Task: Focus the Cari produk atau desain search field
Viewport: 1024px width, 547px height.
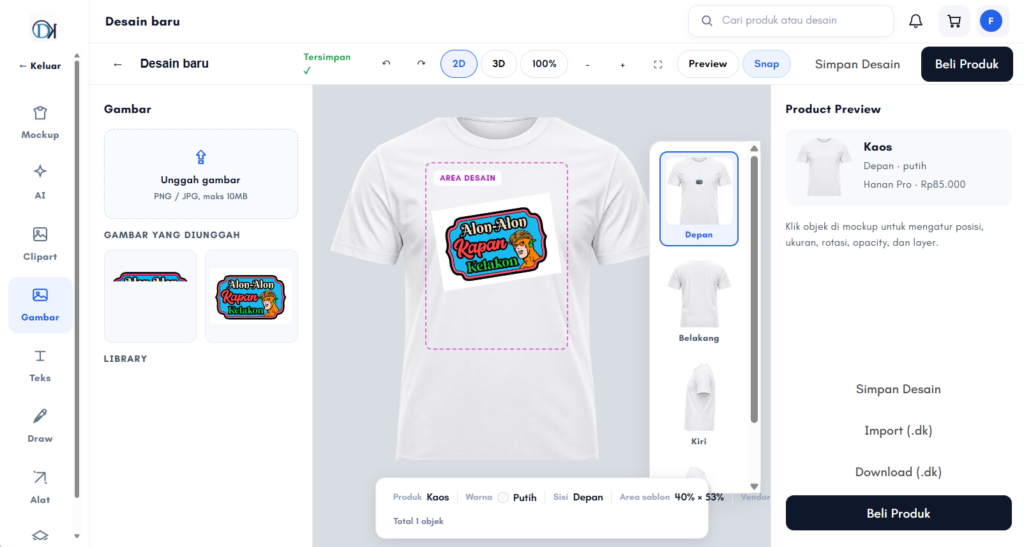Action: click(x=791, y=21)
